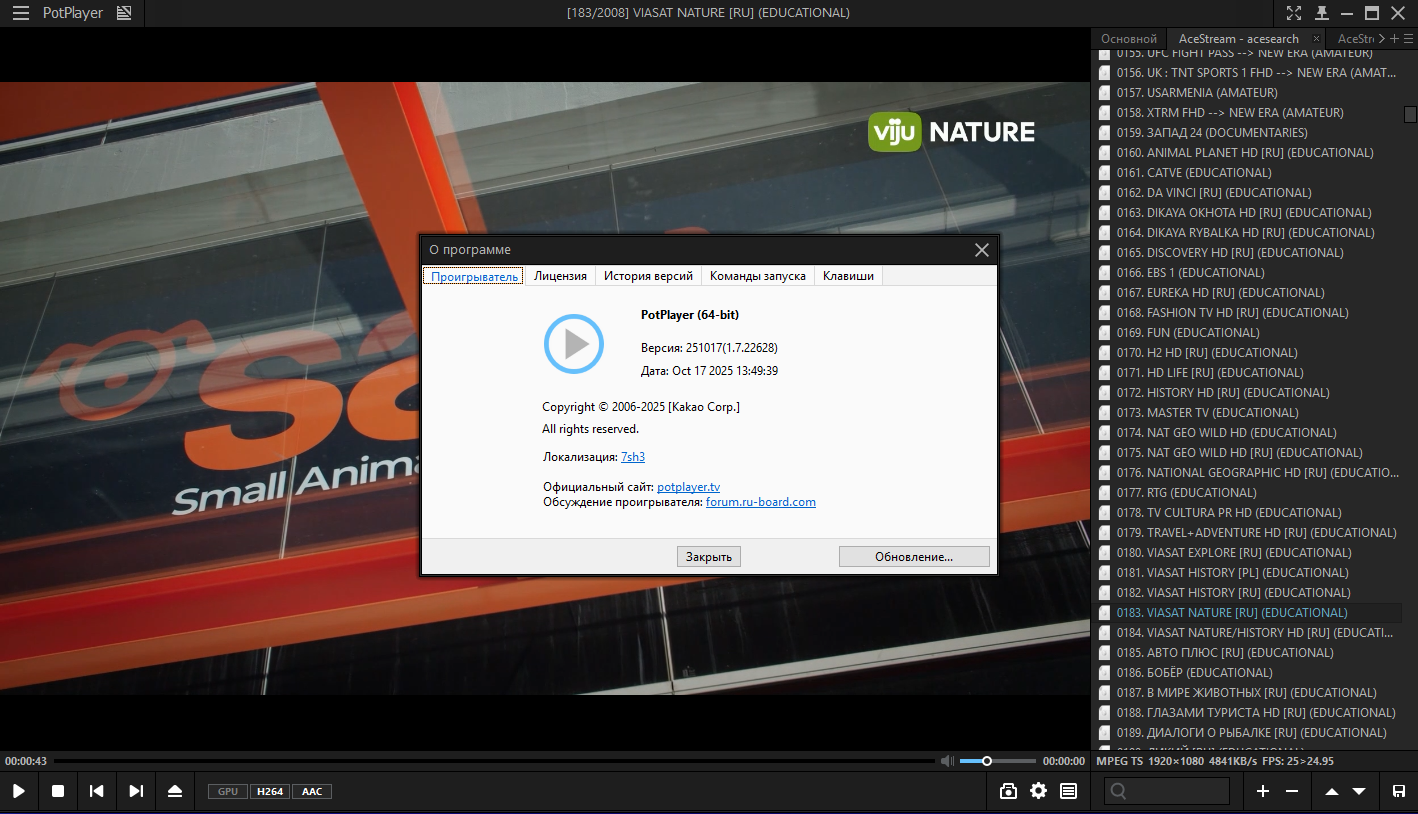This screenshot has width=1418, height=814.
Task: Jump to the previous playlist item
Action: pyautogui.click(x=97, y=791)
